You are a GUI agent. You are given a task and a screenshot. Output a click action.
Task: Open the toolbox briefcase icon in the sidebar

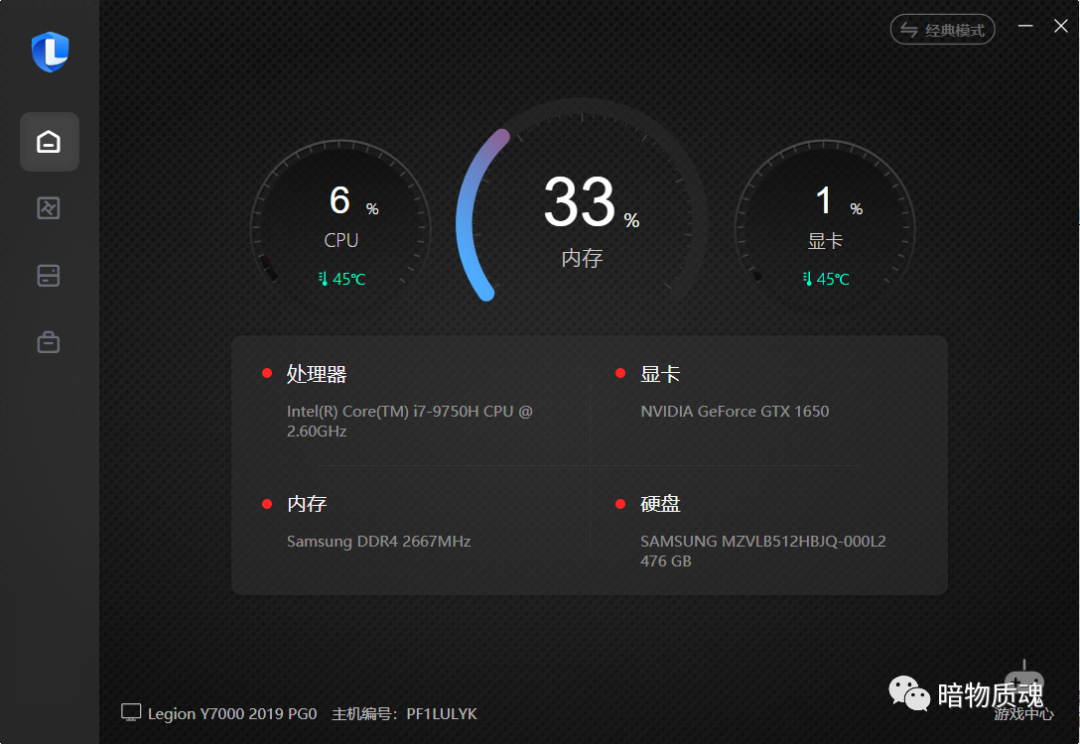[48, 342]
